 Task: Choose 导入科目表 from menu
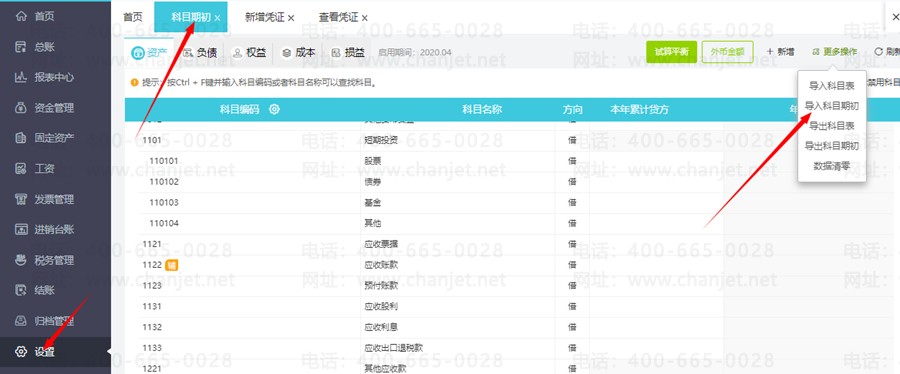click(x=832, y=86)
